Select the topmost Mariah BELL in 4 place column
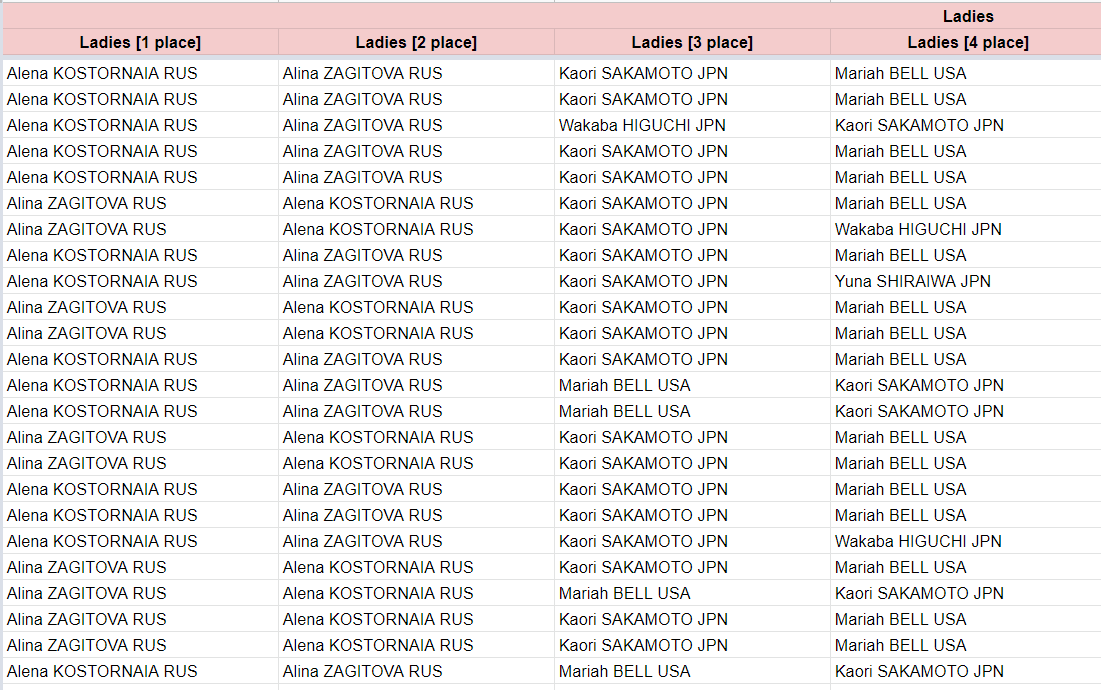 [x=900, y=73]
